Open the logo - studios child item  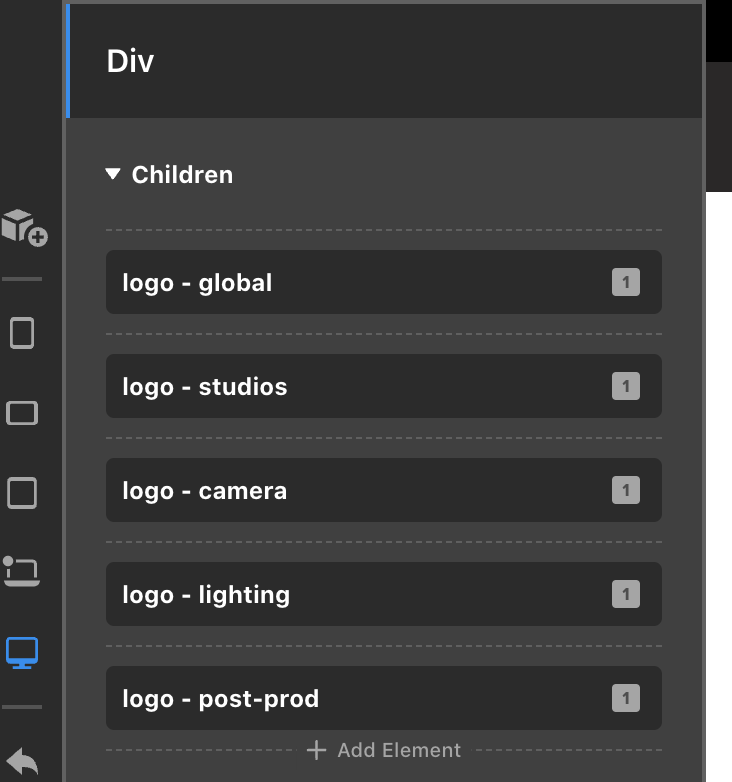click(383, 386)
